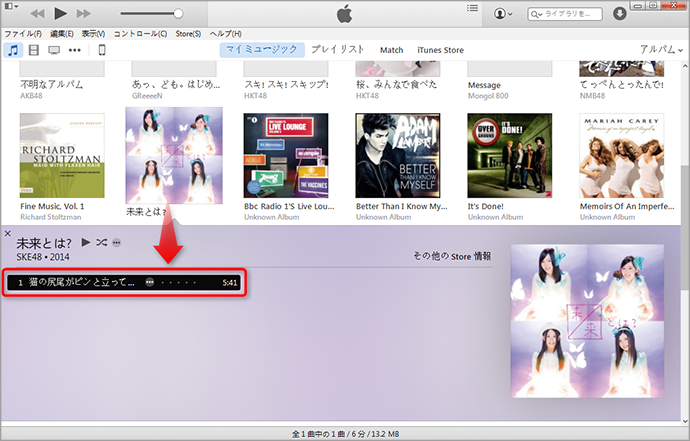The width and height of the screenshot is (690, 441).
Task: Click the library search field
Action: (x=565, y=14)
